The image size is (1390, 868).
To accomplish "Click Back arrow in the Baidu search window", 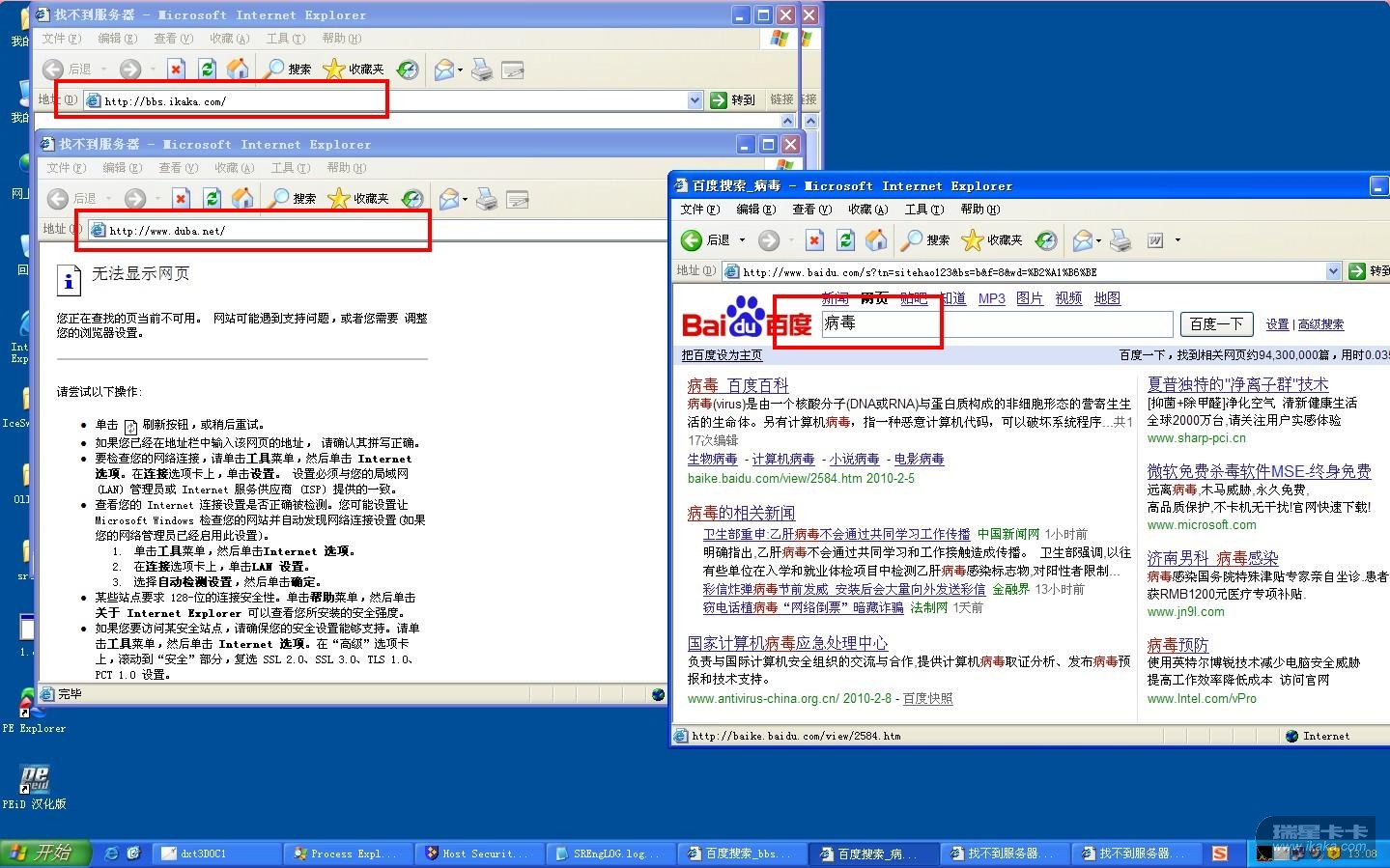I will pos(692,240).
